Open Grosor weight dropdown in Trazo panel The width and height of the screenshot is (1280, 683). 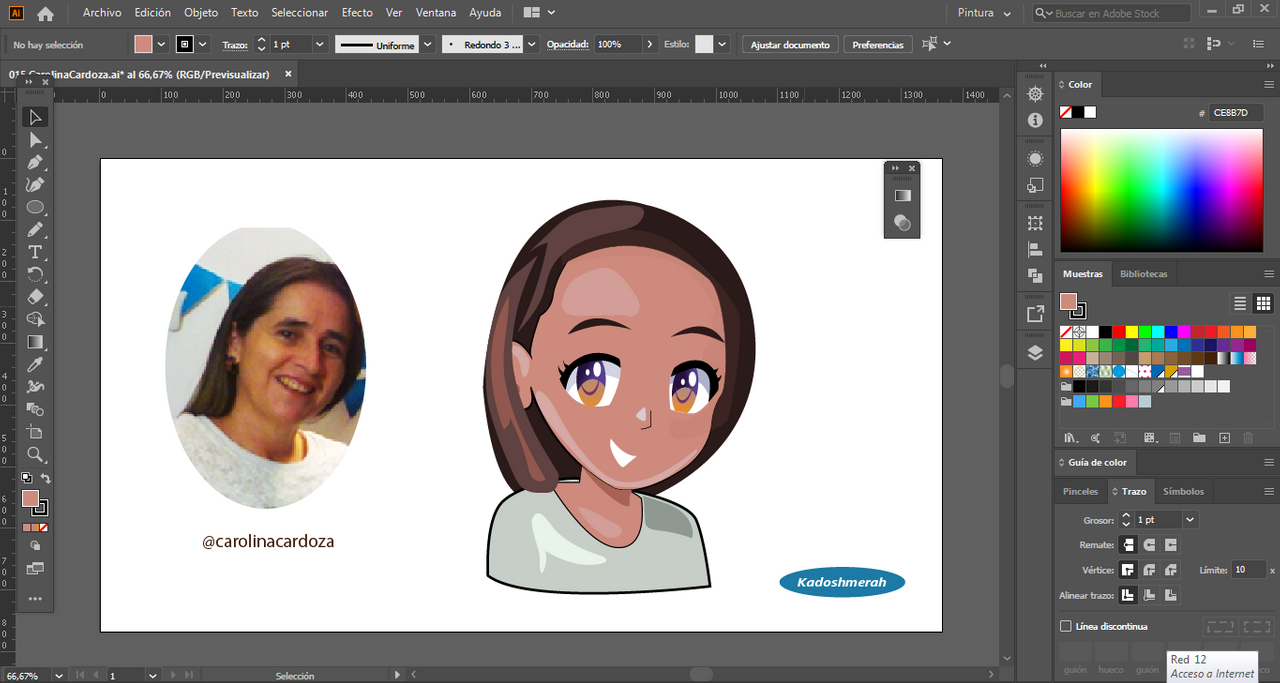pos(1190,520)
